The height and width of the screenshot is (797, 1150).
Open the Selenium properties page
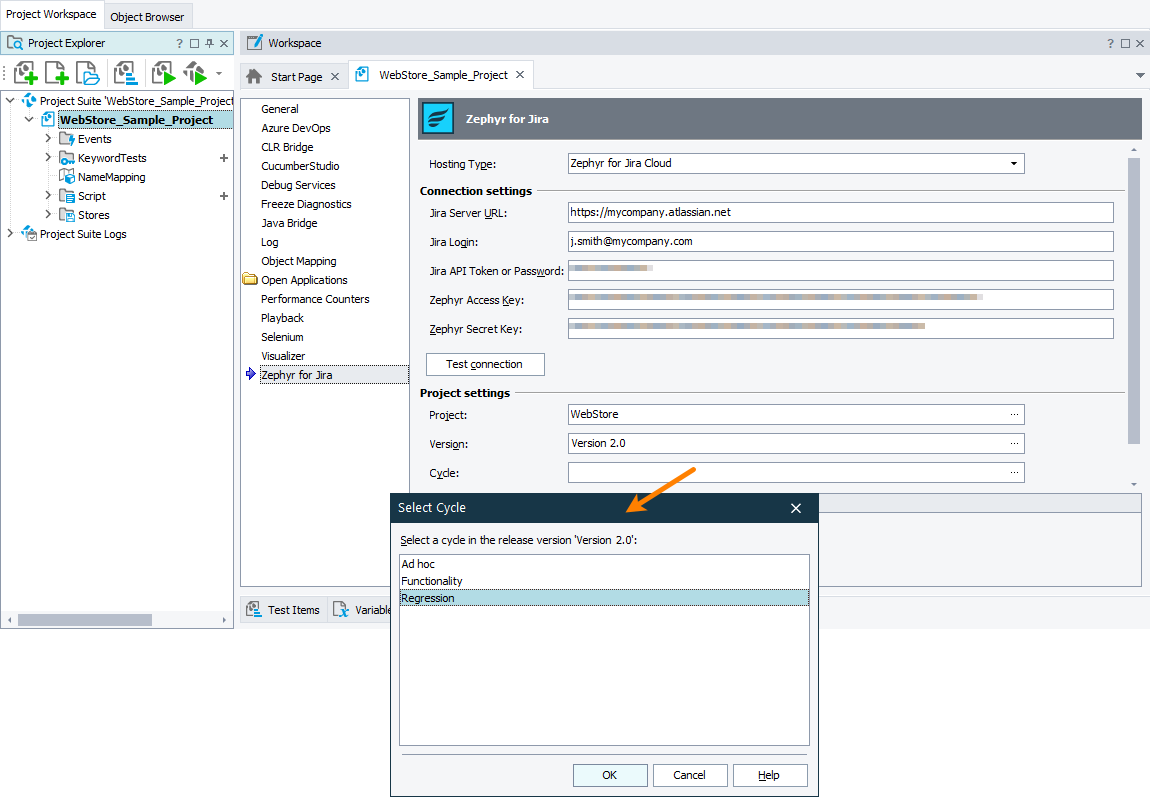click(x=282, y=337)
